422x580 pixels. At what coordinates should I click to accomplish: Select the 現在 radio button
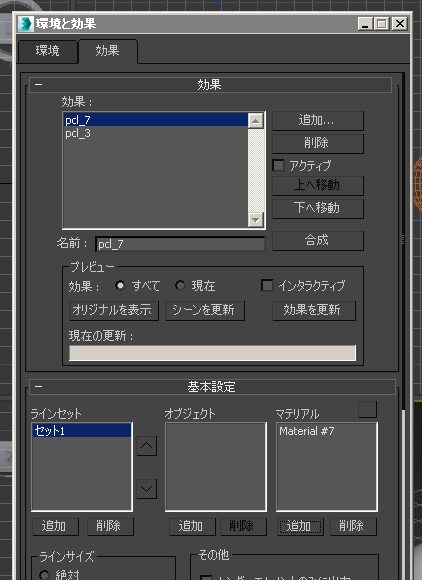click(x=180, y=286)
